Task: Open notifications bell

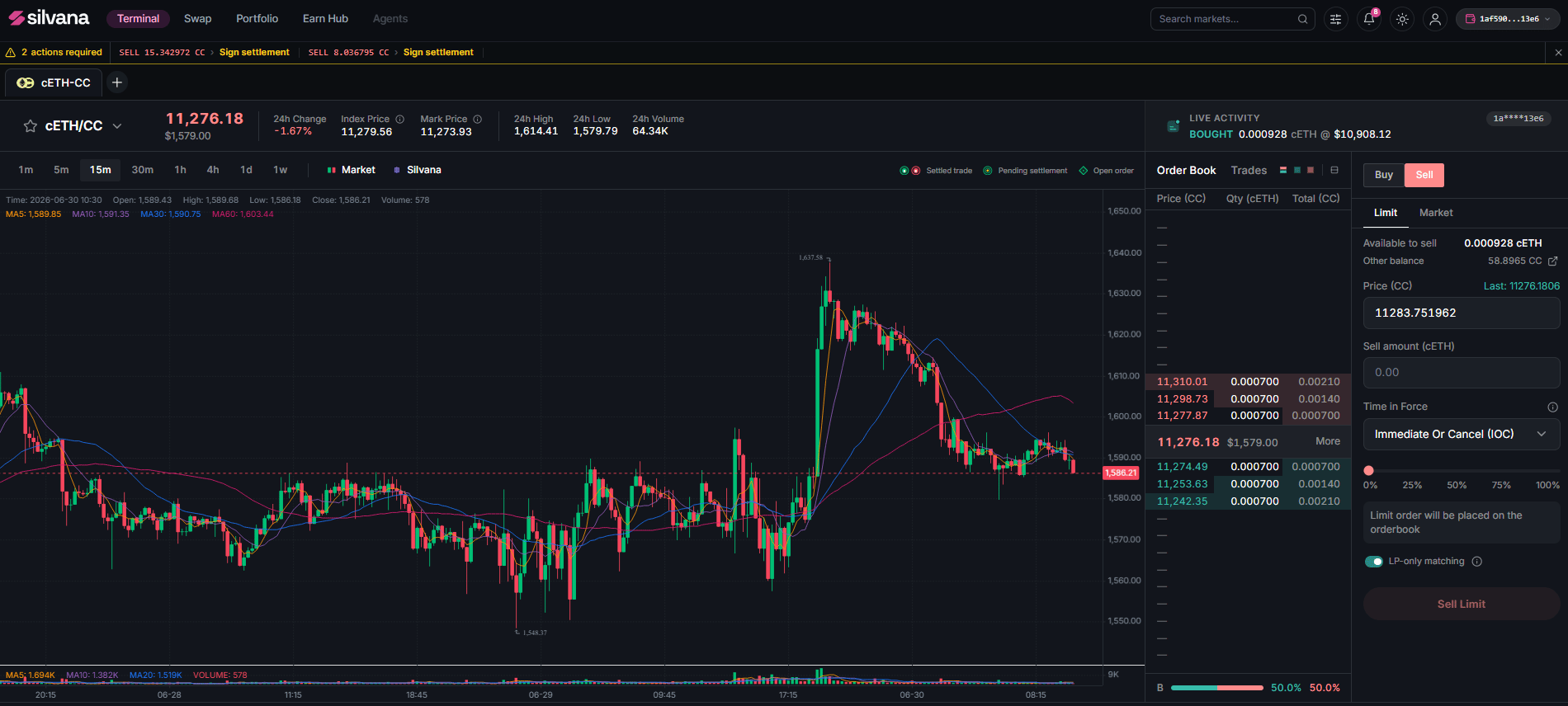Action: click(x=1369, y=19)
